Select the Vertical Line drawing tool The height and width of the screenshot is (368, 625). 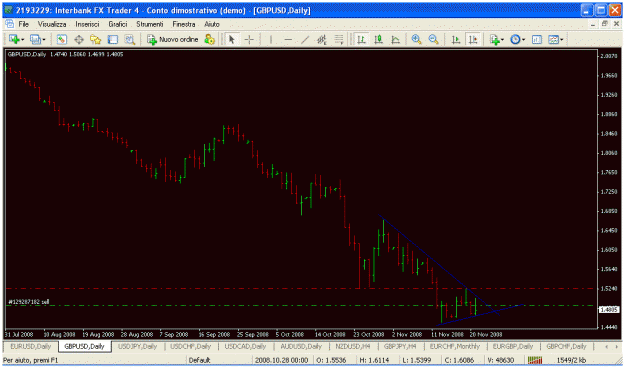[x=271, y=39]
